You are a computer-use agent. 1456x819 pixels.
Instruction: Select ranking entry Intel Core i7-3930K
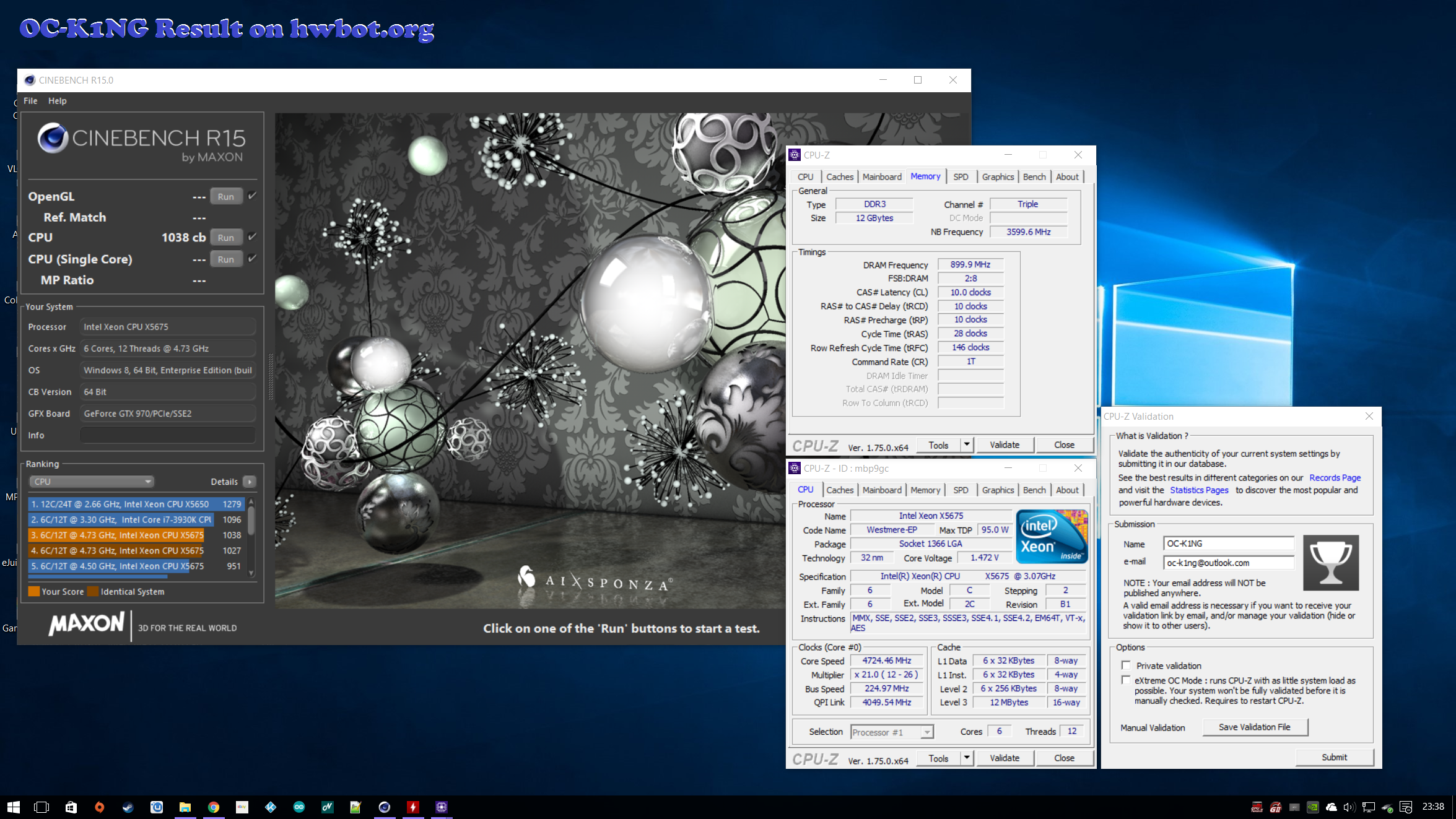click(136, 520)
